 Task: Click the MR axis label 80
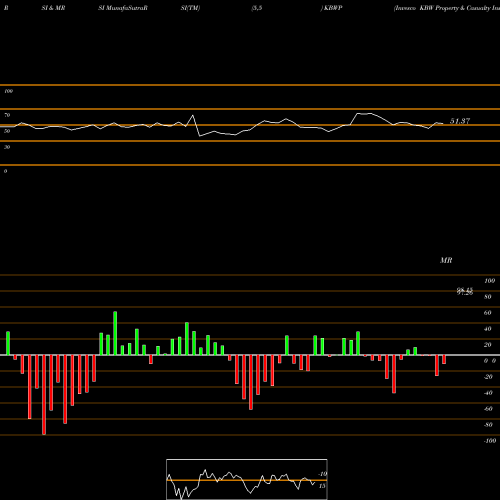(x=488, y=297)
